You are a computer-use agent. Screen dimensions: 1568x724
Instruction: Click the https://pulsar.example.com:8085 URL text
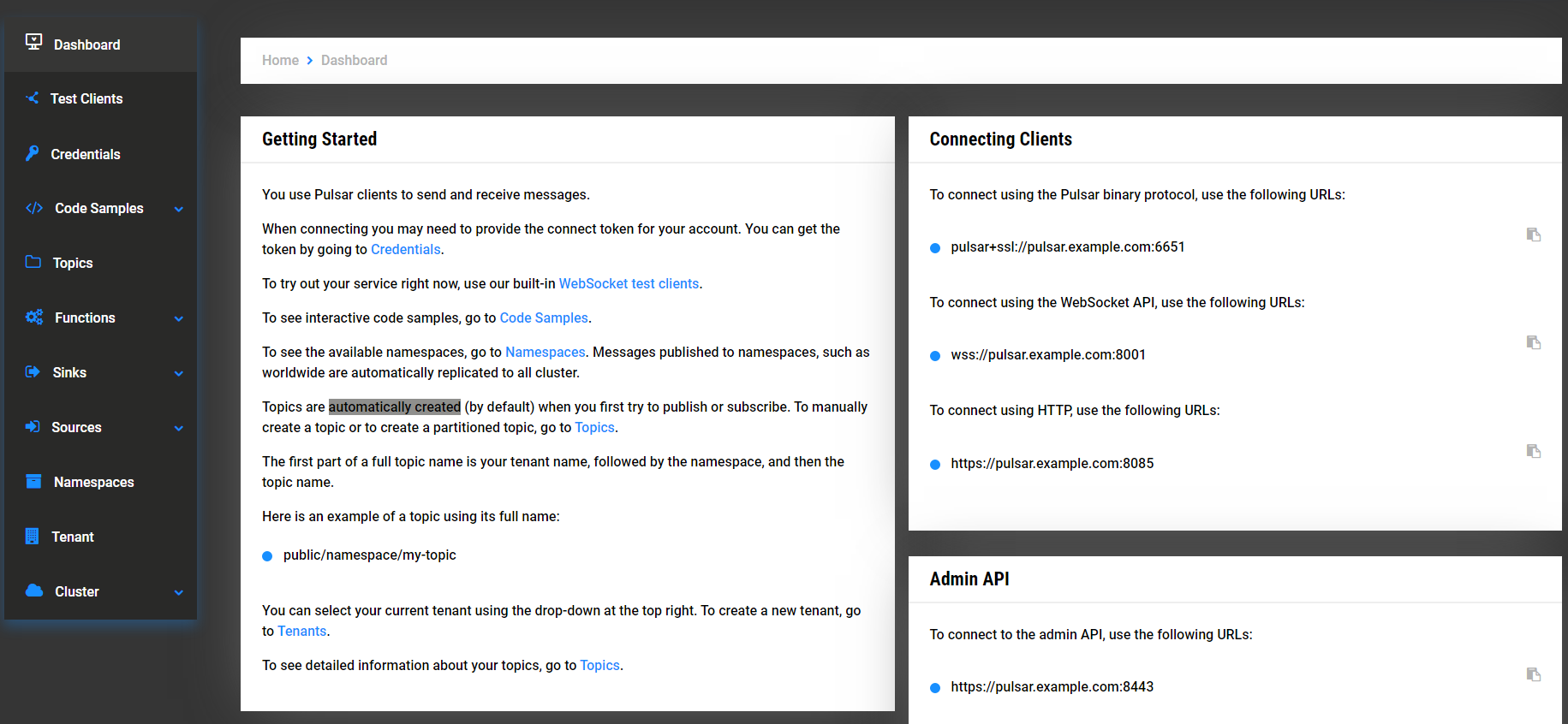coord(1052,463)
